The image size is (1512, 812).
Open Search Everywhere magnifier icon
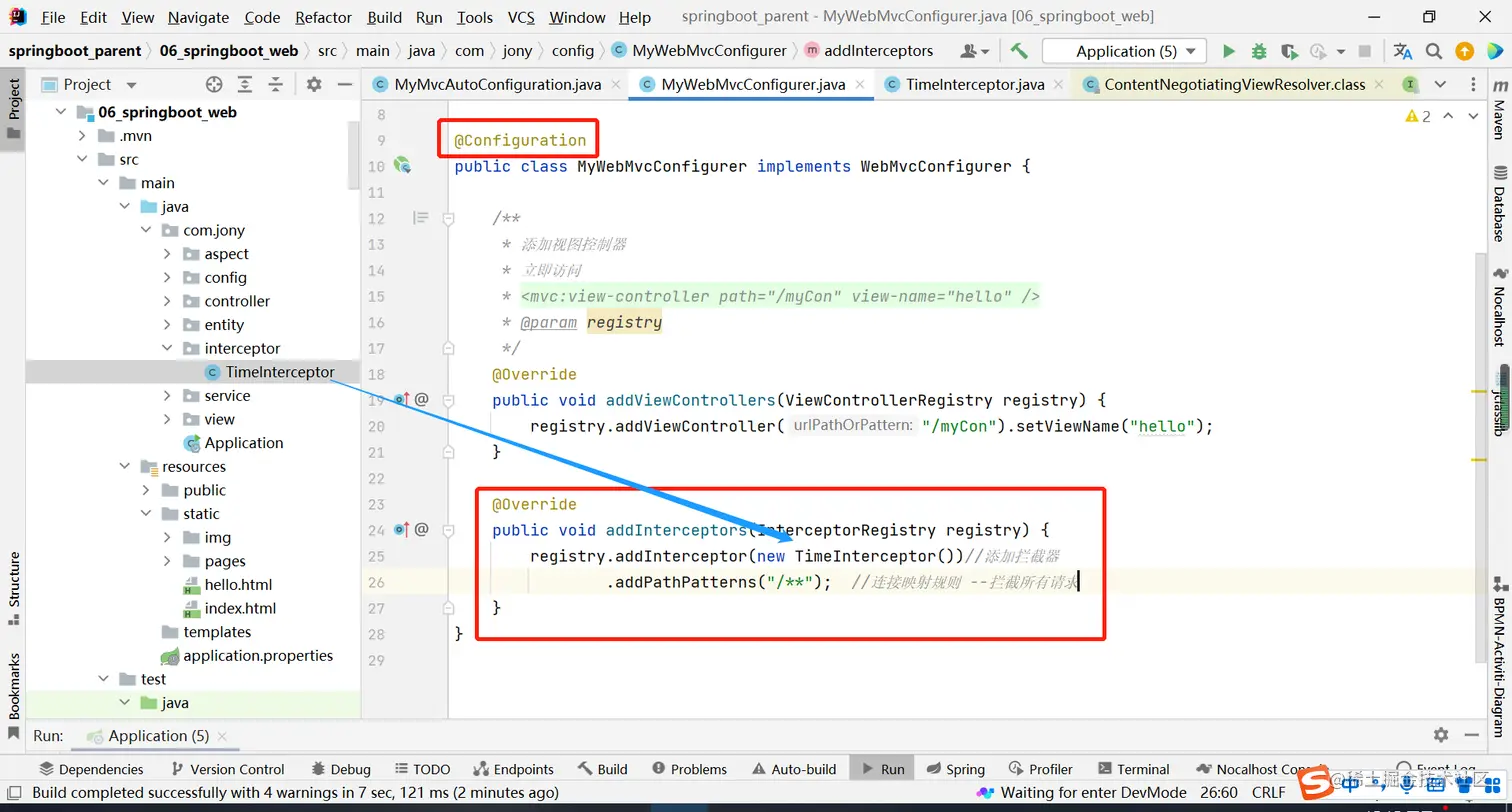click(1434, 51)
